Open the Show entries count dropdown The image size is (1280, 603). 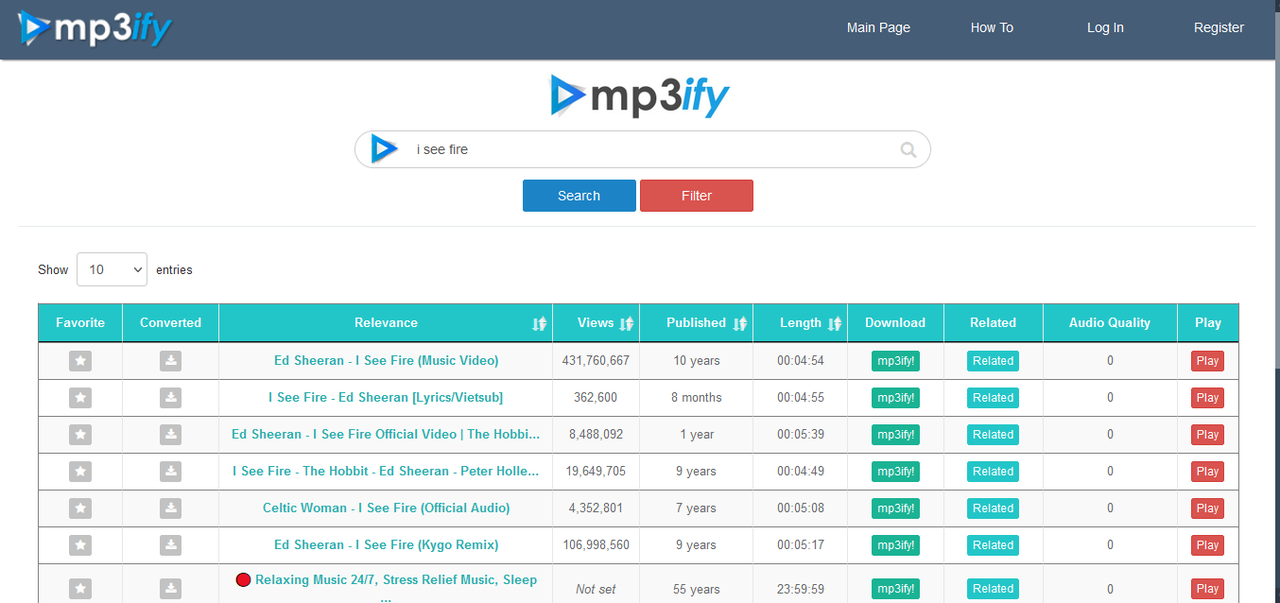[x=112, y=269]
